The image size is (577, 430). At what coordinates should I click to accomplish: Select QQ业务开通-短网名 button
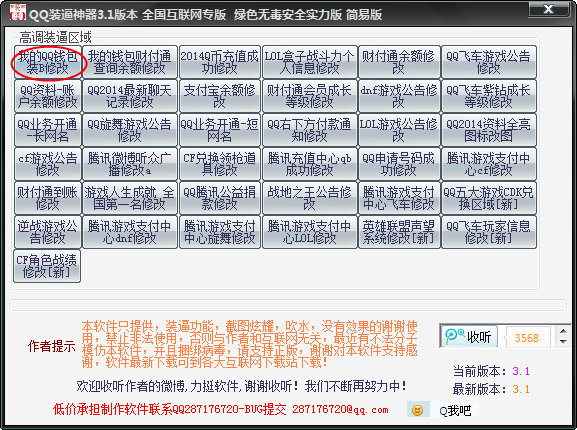(x=220, y=130)
